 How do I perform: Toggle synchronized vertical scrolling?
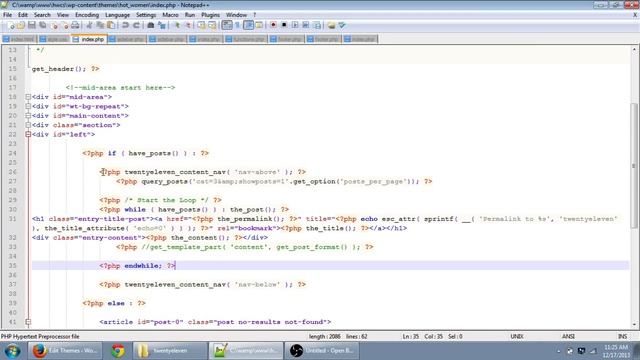pyautogui.click(x=202, y=25)
